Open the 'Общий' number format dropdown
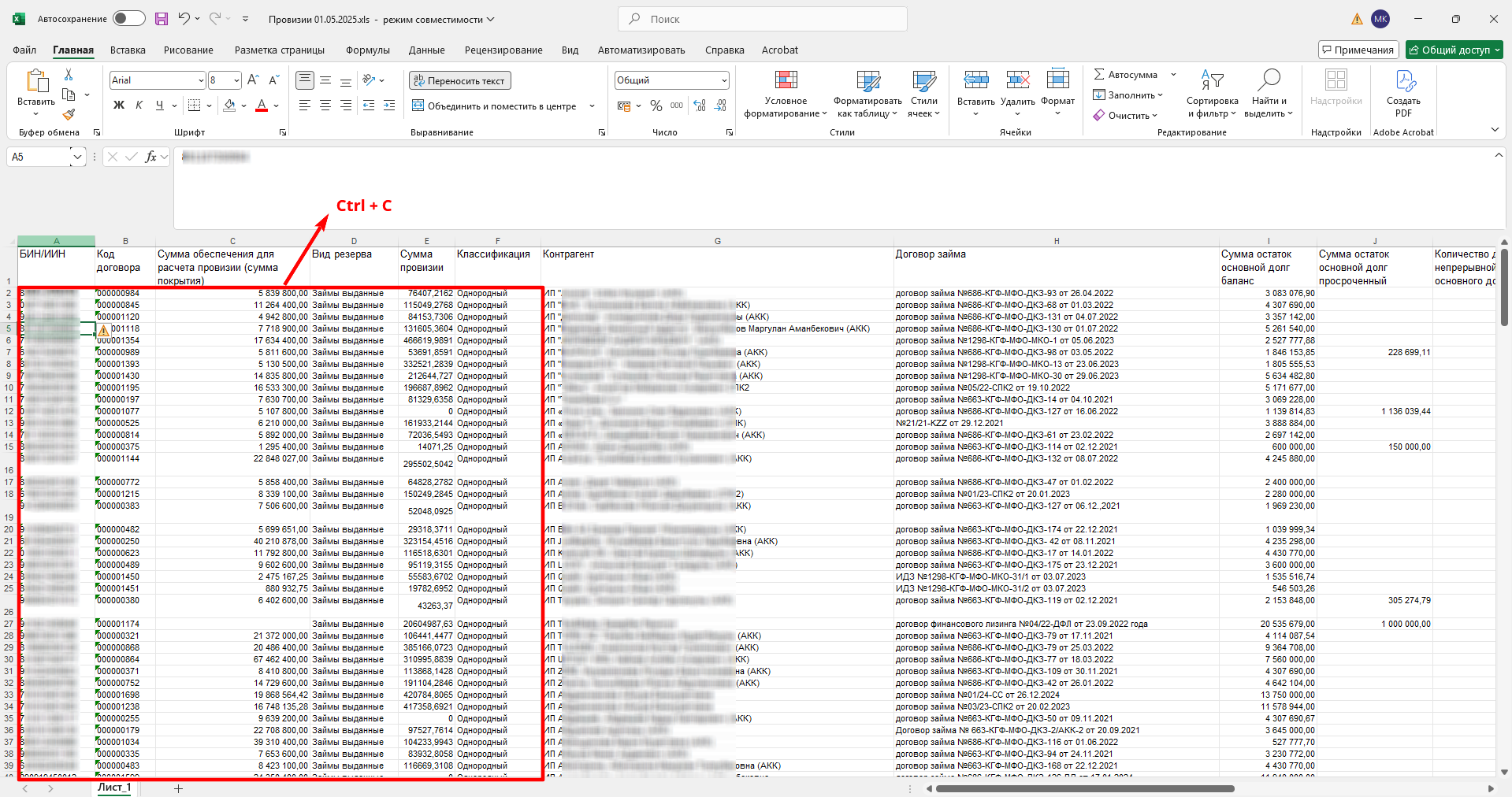 click(724, 80)
